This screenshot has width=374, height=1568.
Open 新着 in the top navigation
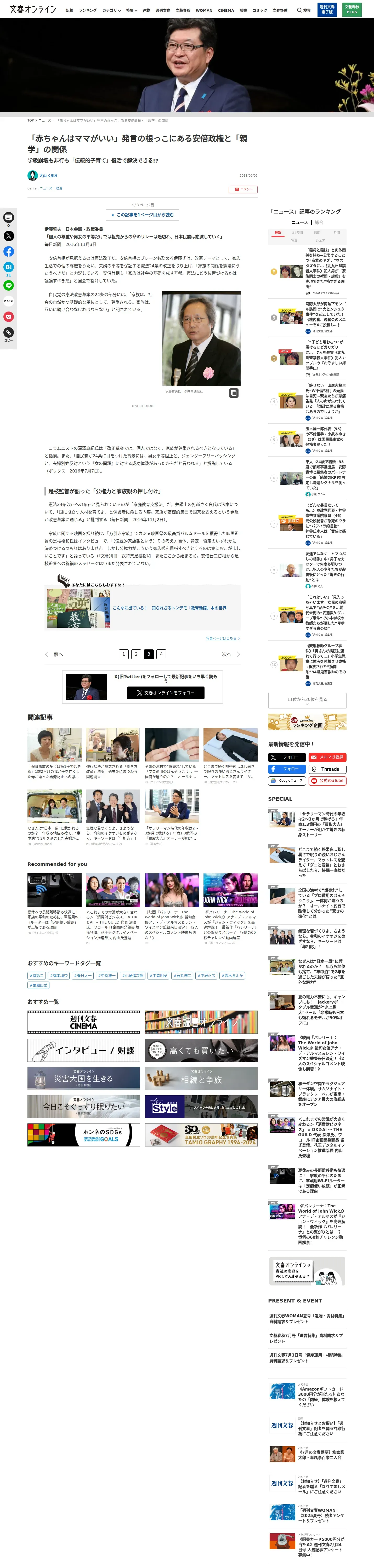tap(70, 10)
